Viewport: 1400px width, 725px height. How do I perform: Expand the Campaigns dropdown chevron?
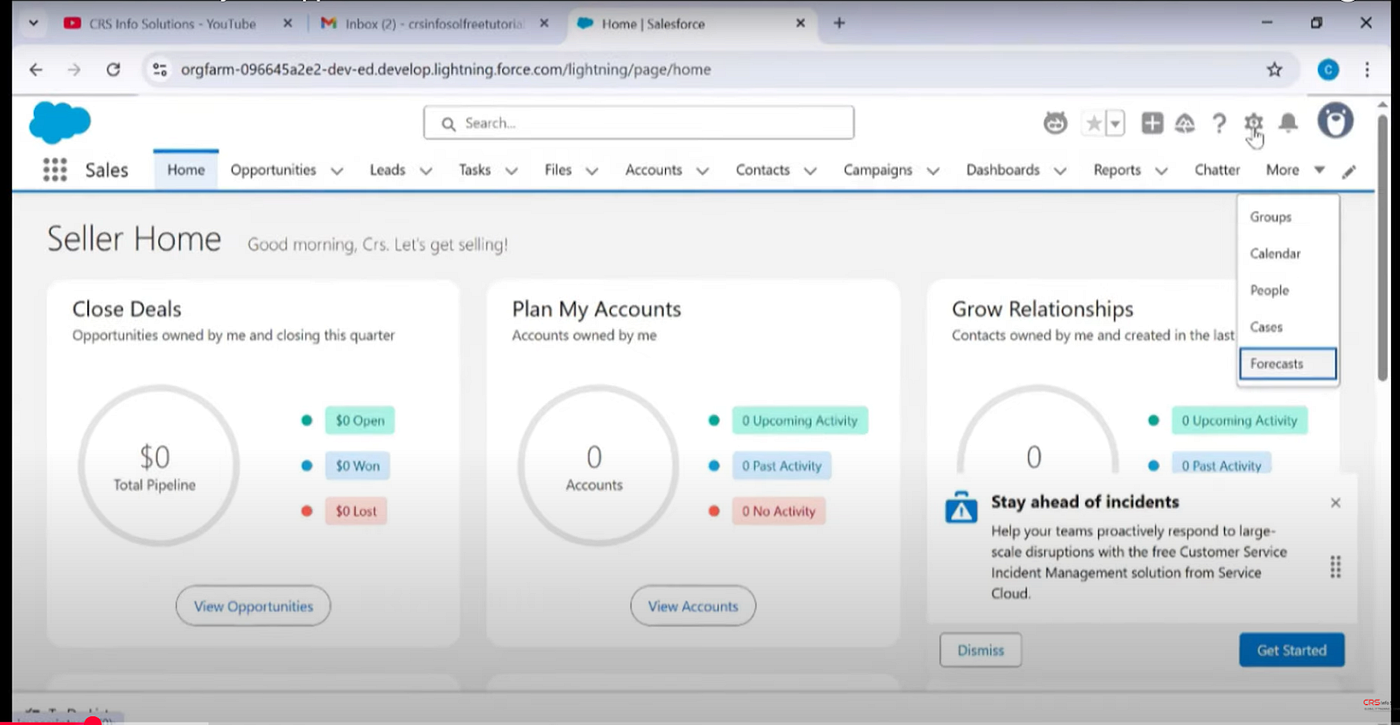click(x=933, y=171)
